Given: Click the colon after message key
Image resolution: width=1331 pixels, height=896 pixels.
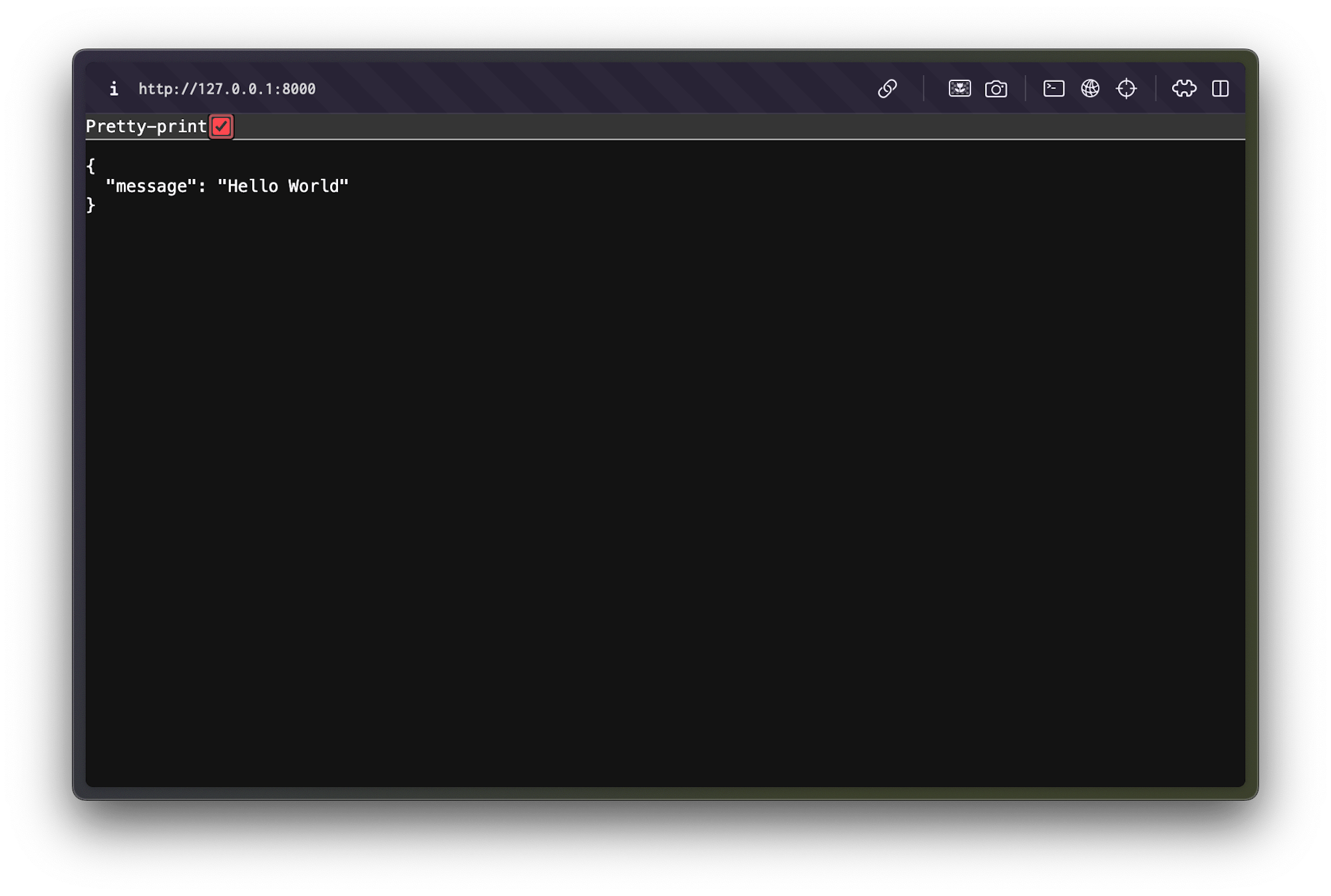Looking at the screenshot, I should coord(202,187).
